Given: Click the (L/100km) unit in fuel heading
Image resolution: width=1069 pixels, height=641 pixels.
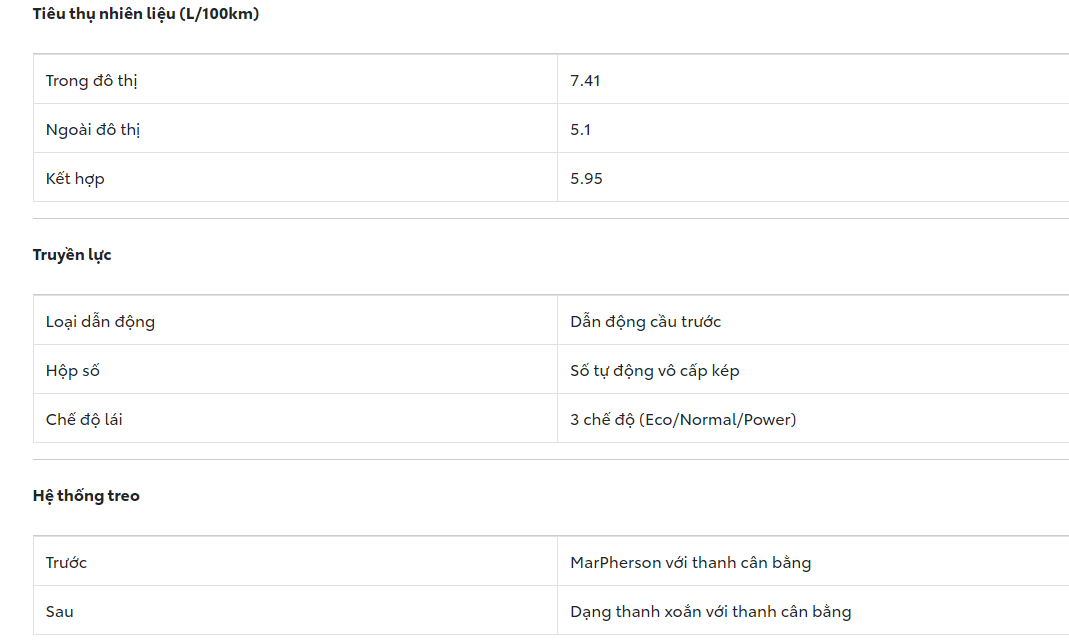Looking at the screenshot, I should pos(219,14).
